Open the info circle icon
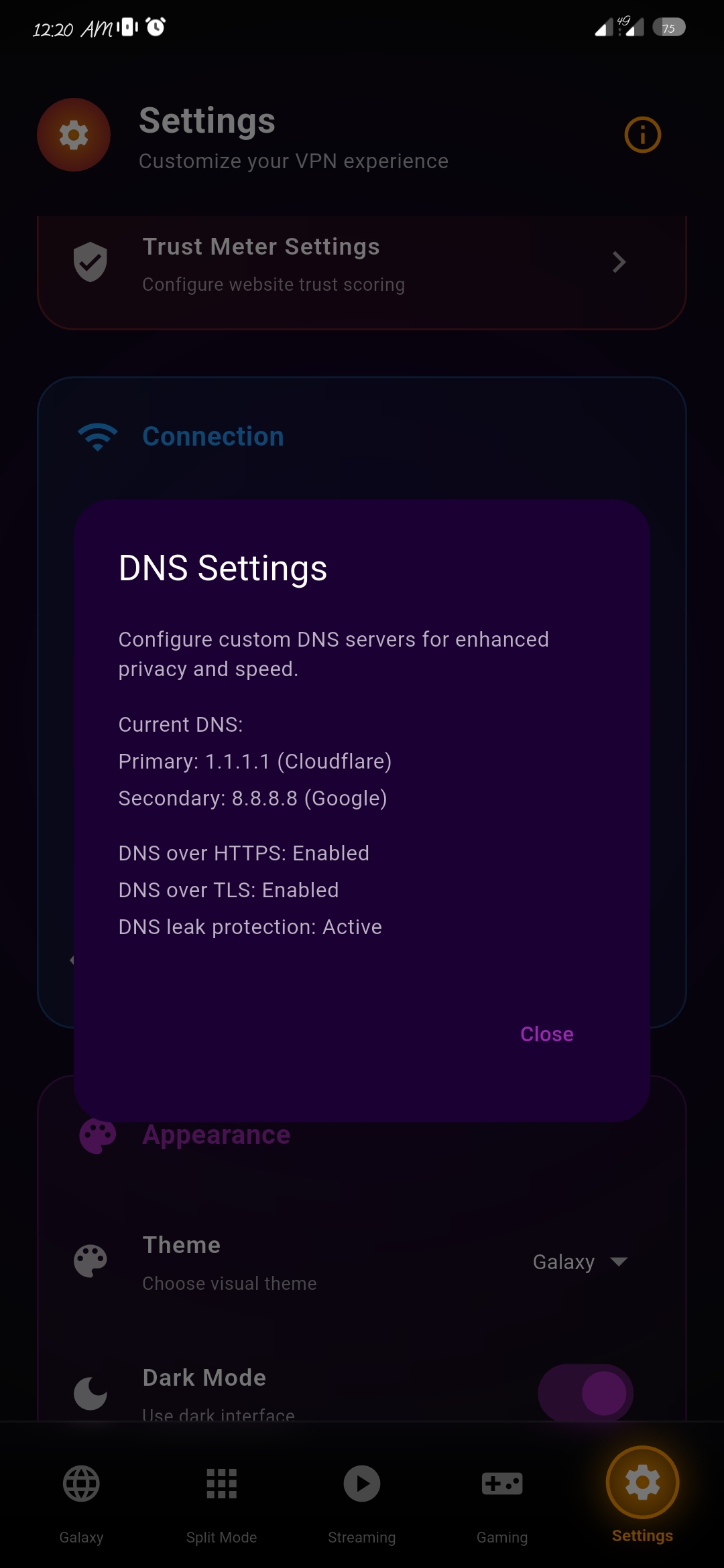724x1568 pixels. [642, 135]
